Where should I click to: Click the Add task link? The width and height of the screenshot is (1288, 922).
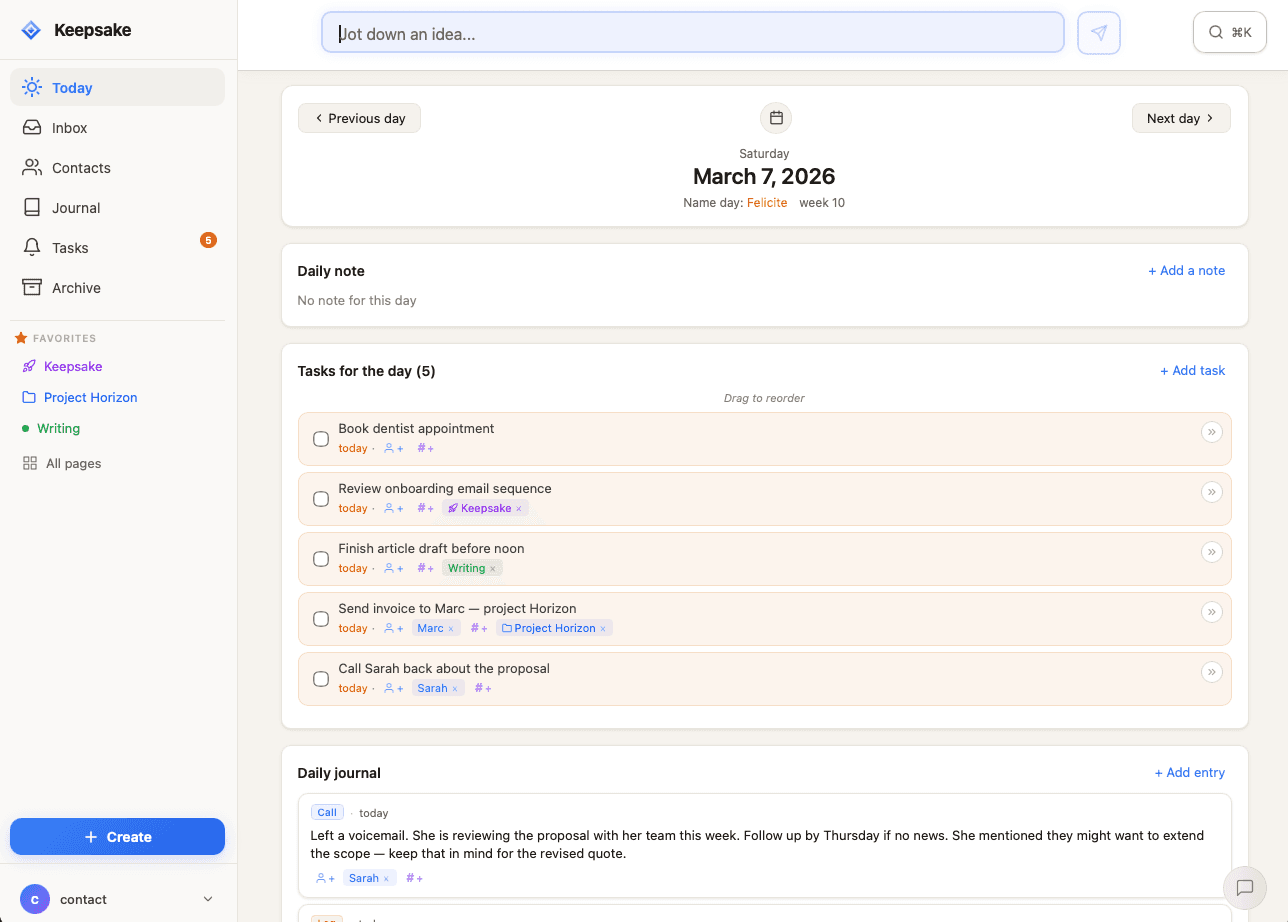[x=1192, y=370]
